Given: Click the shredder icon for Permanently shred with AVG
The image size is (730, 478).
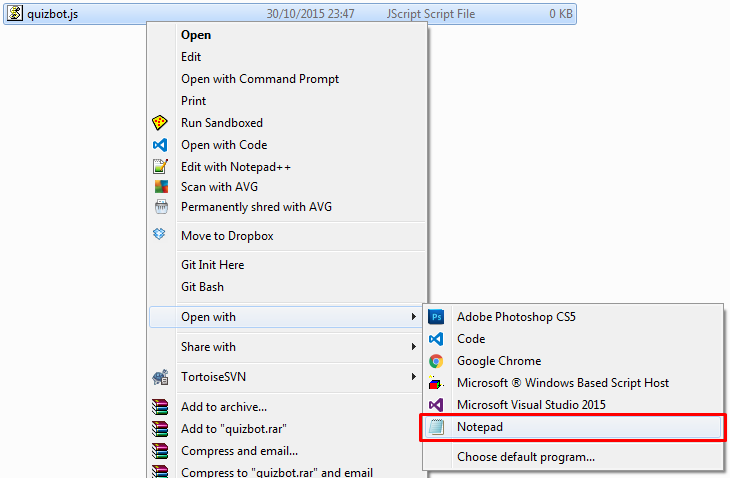Looking at the screenshot, I should pyautogui.click(x=161, y=207).
